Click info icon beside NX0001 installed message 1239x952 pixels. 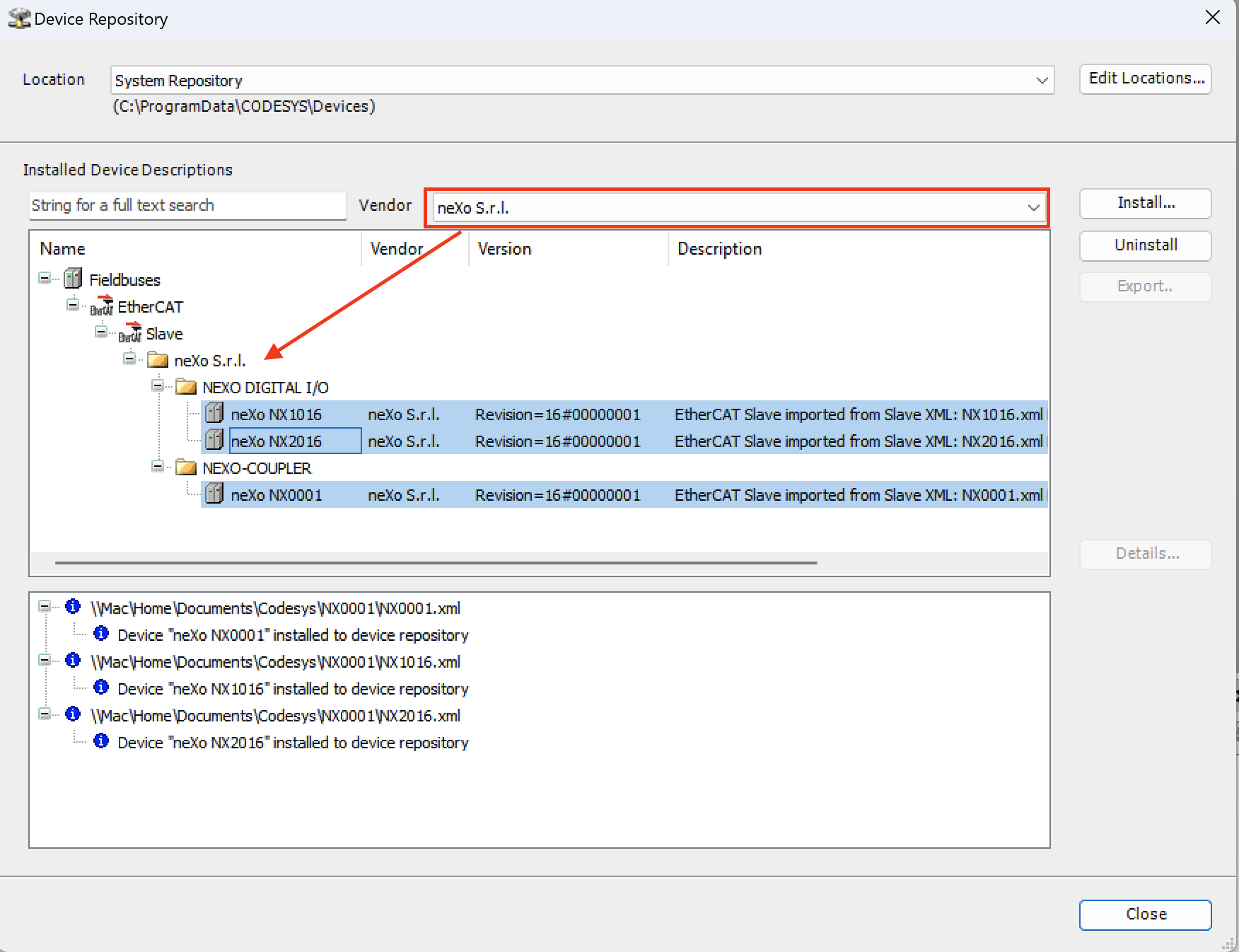[101, 634]
